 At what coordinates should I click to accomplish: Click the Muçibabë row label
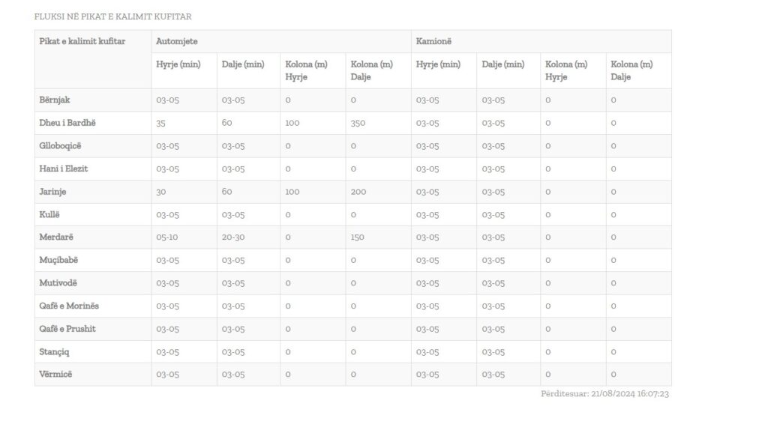pyautogui.click(x=58, y=260)
